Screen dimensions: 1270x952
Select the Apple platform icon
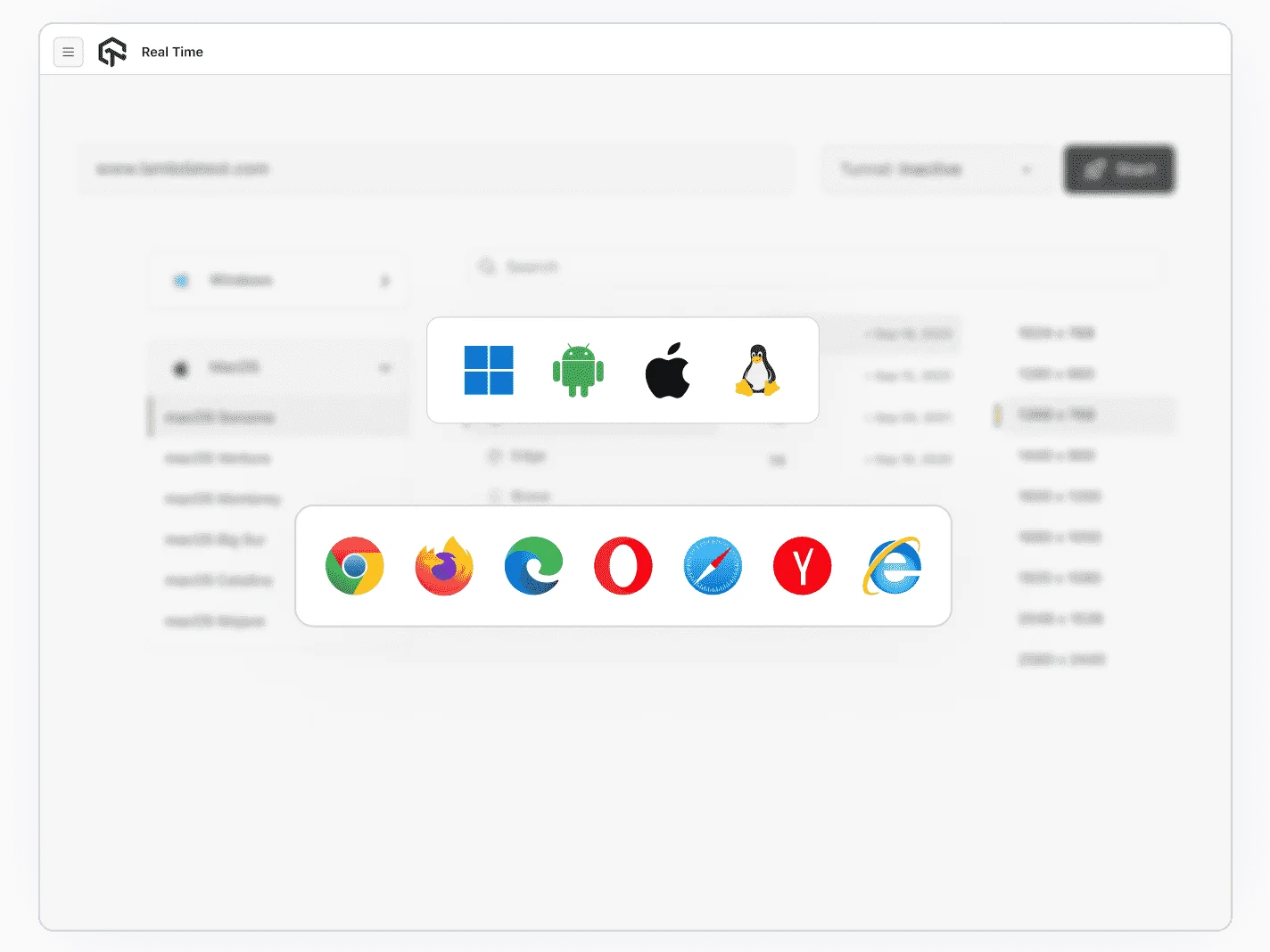667,370
